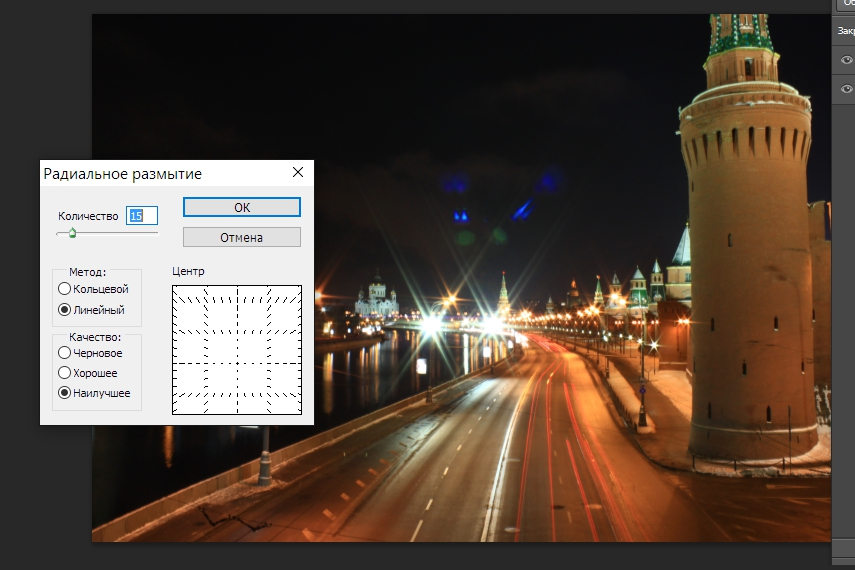Viewport: 855px width, 570px height.
Task: Choose Наилучшее quality radio button
Action: (x=65, y=393)
